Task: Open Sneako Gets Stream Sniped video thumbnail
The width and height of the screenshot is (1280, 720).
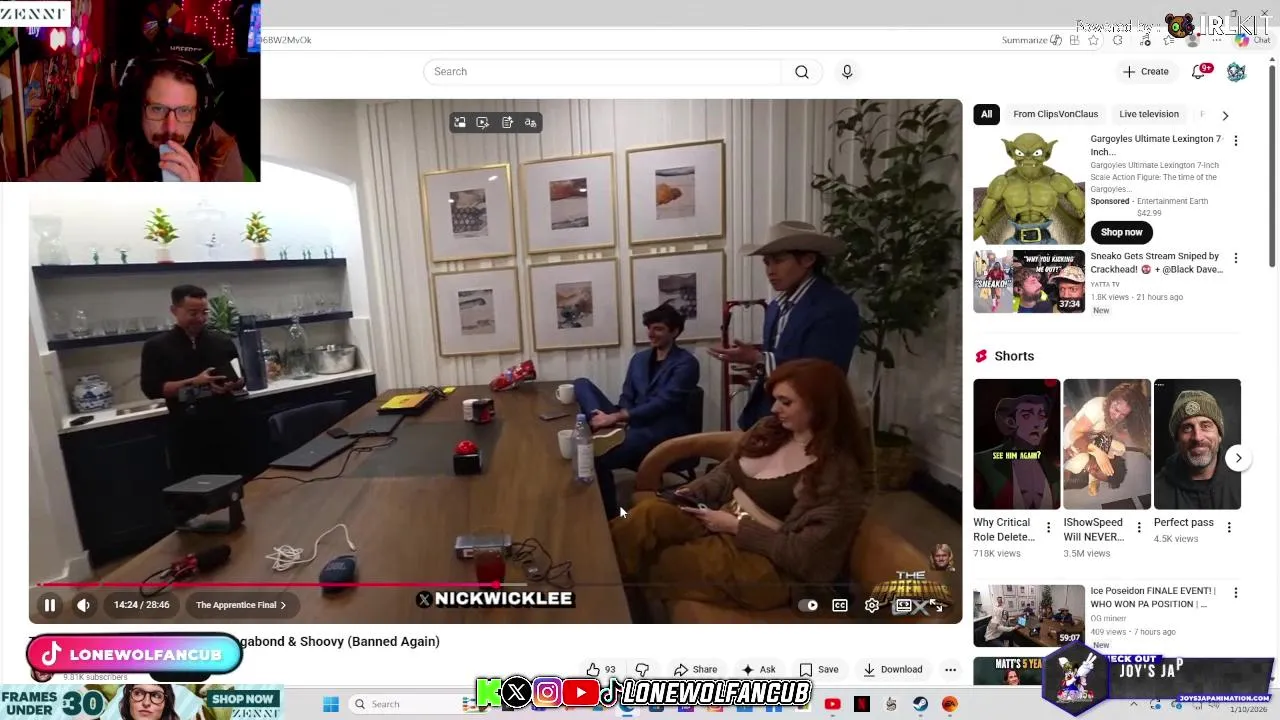Action: (1029, 281)
